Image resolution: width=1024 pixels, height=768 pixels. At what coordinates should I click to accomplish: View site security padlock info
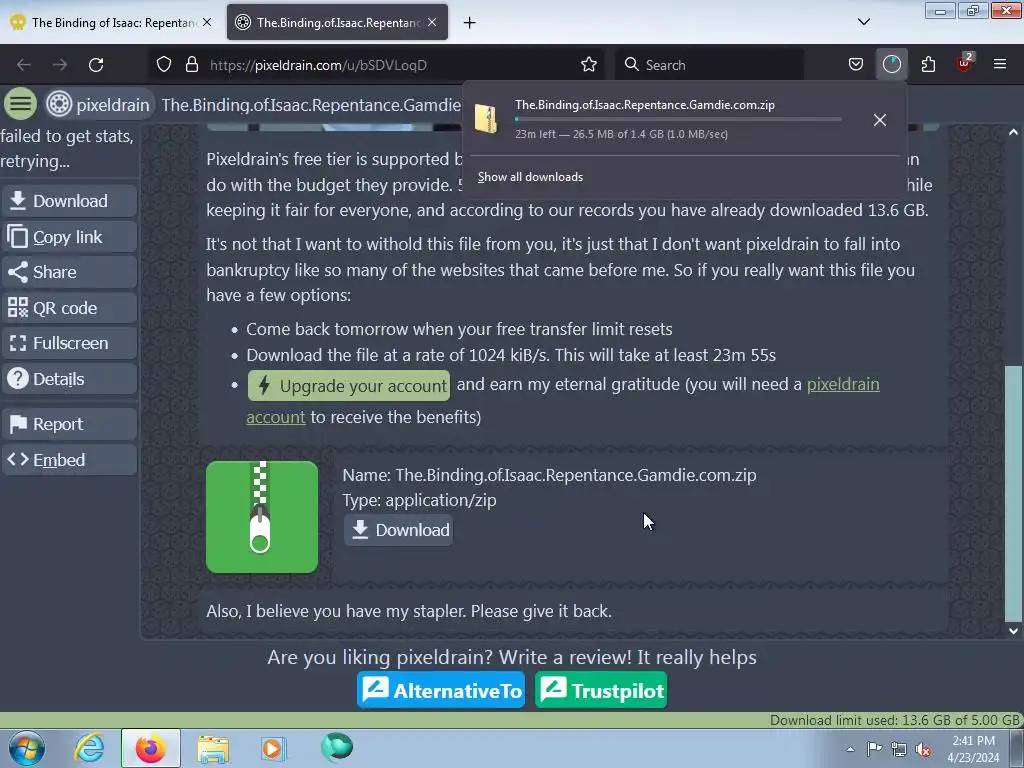coord(191,65)
